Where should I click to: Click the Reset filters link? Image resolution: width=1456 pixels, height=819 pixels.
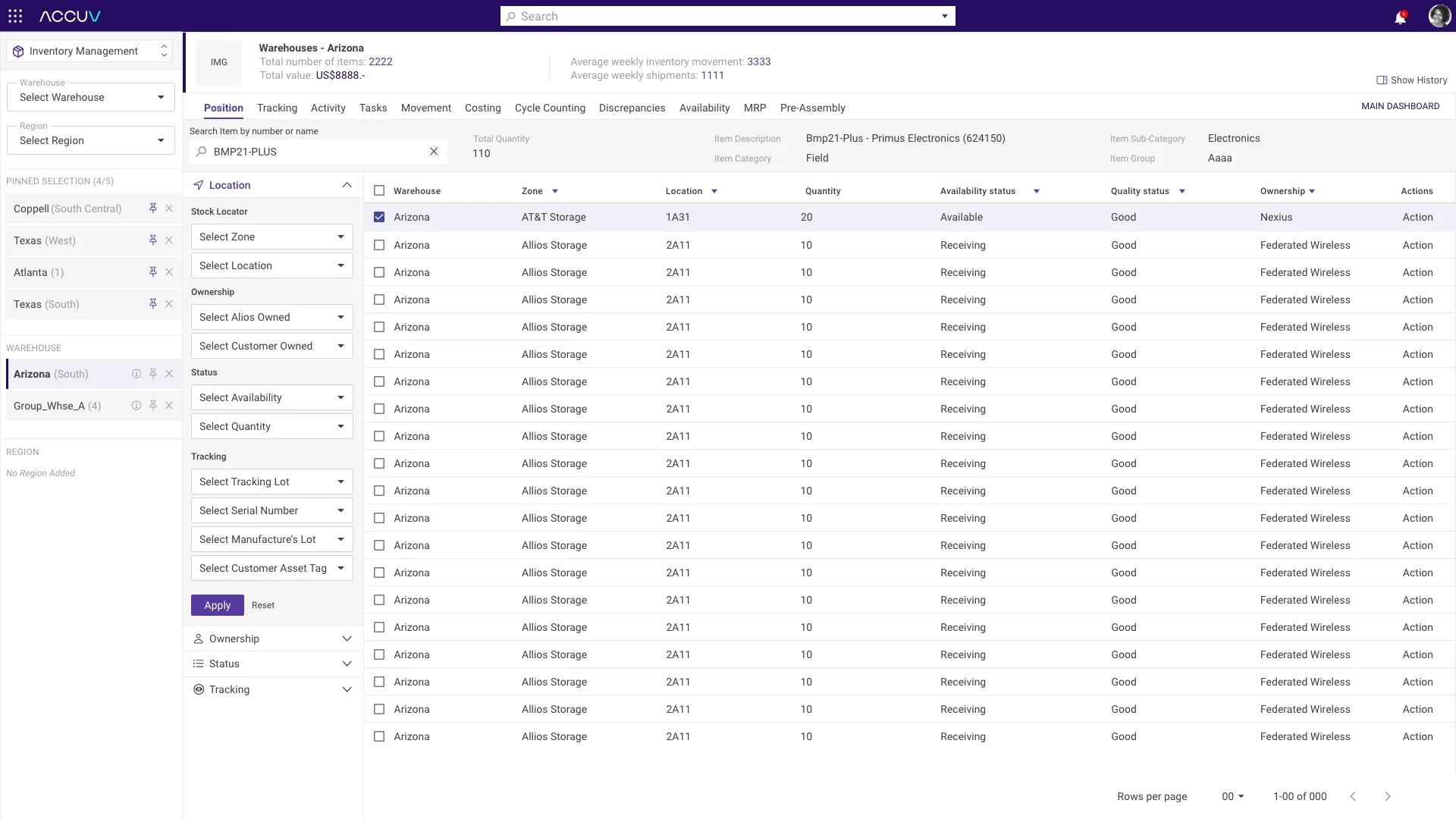[263, 605]
